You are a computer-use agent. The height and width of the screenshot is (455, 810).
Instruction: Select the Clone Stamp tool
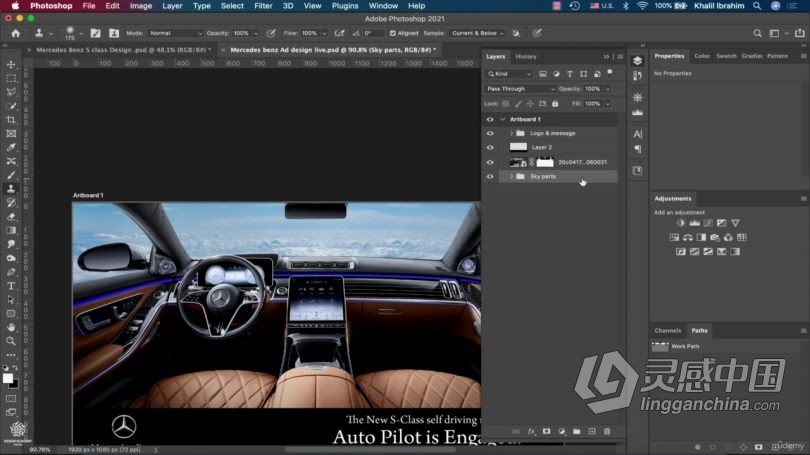(x=11, y=189)
